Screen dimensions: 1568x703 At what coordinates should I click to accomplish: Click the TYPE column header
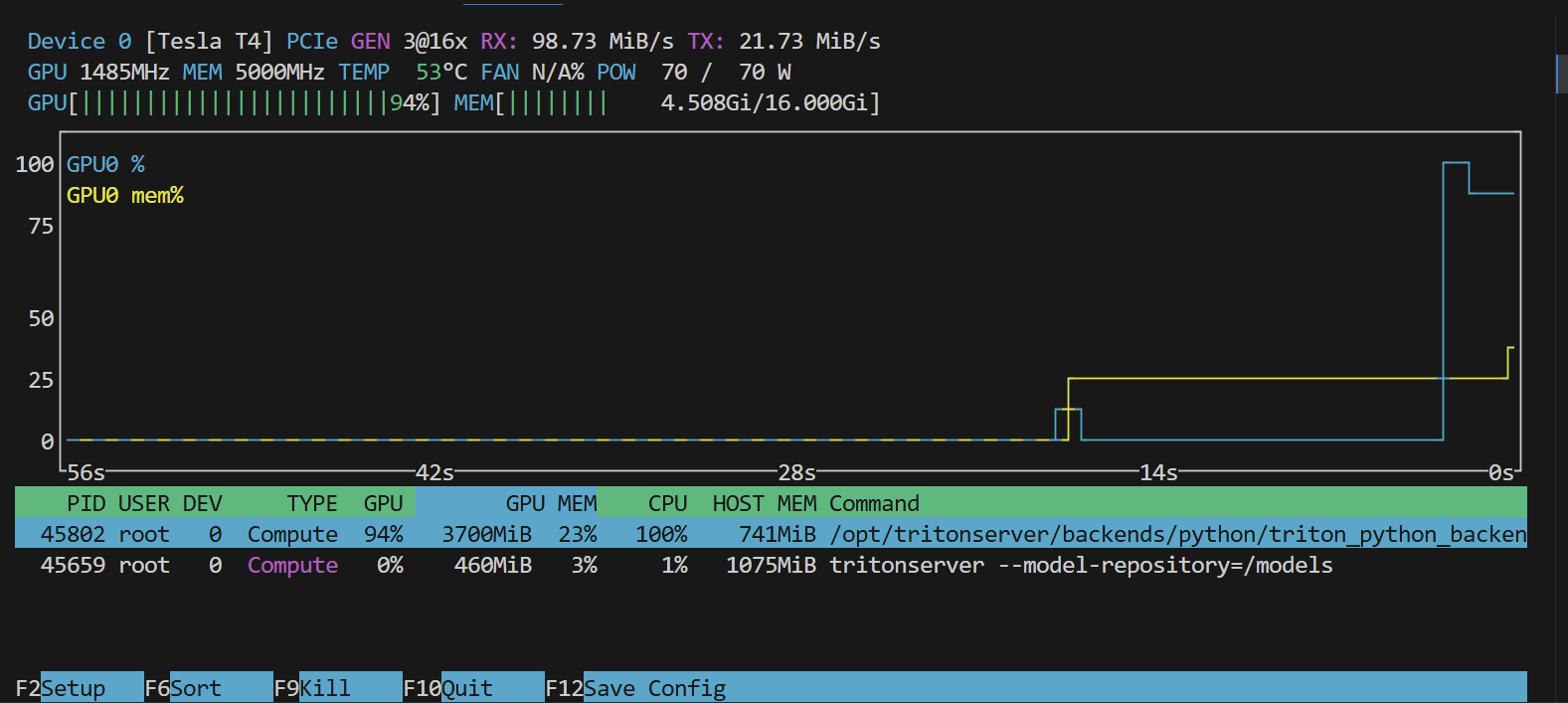pyautogui.click(x=311, y=503)
